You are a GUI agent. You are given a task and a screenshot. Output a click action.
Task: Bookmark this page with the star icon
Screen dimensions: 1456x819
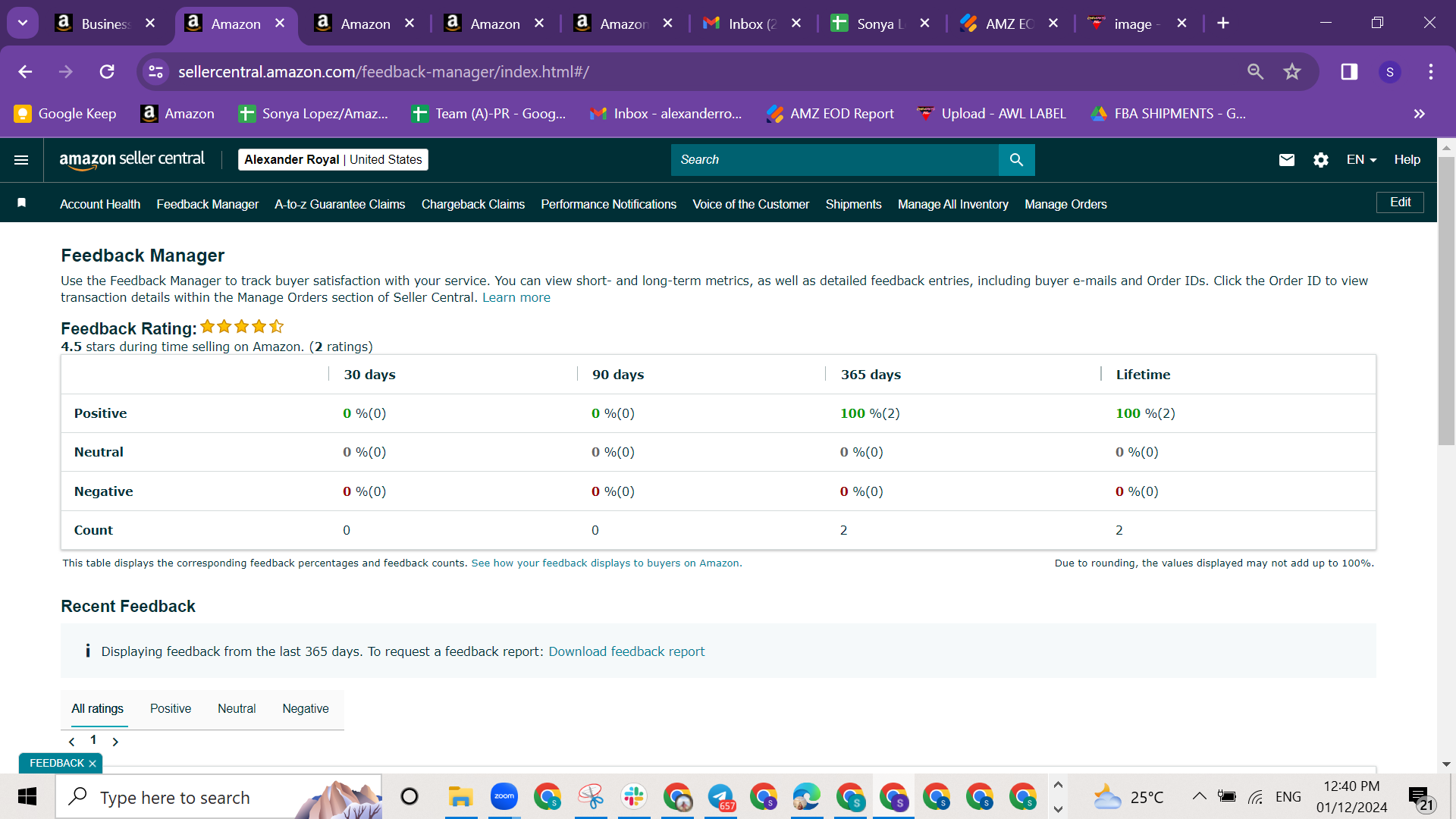coord(1292,71)
